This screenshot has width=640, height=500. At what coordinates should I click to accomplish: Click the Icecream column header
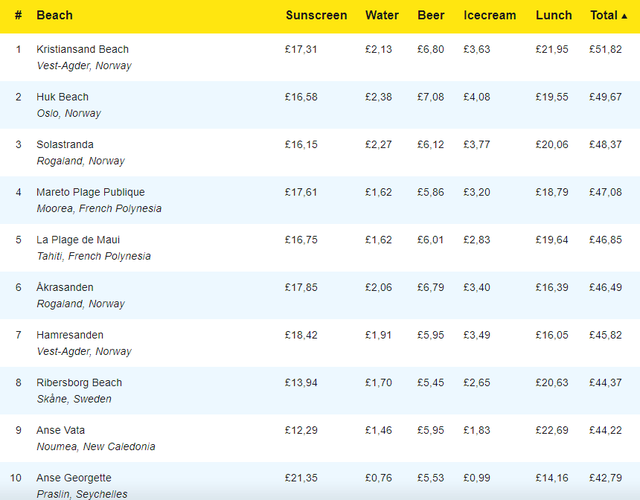(x=489, y=15)
